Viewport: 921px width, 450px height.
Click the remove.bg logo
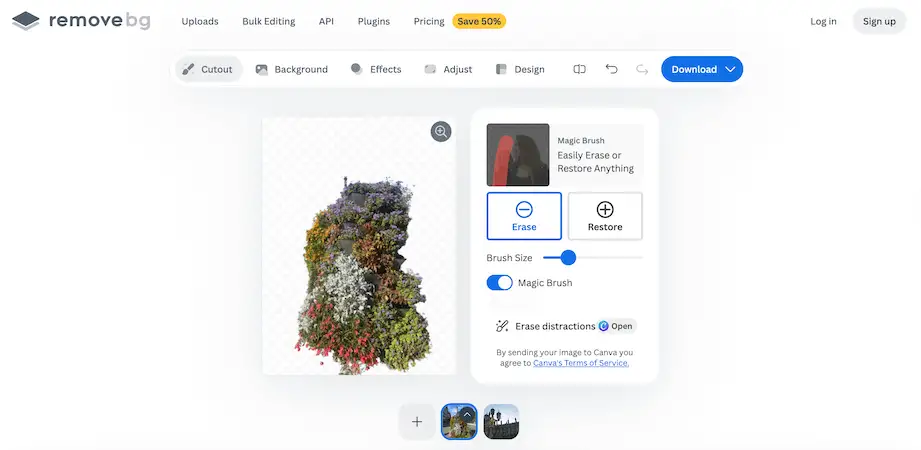[x=81, y=21]
